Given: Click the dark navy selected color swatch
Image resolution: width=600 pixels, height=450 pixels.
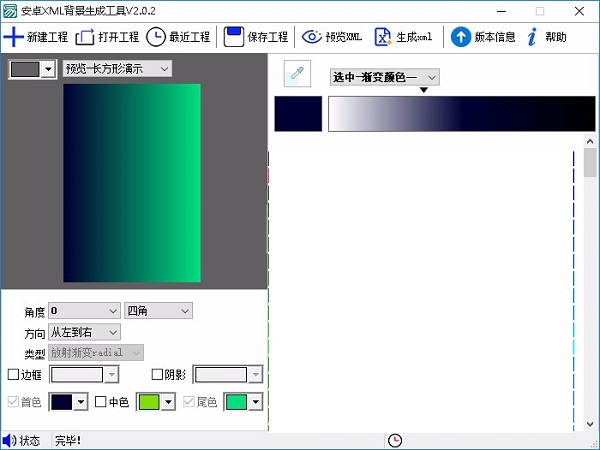Looking at the screenshot, I should [298, 114].
